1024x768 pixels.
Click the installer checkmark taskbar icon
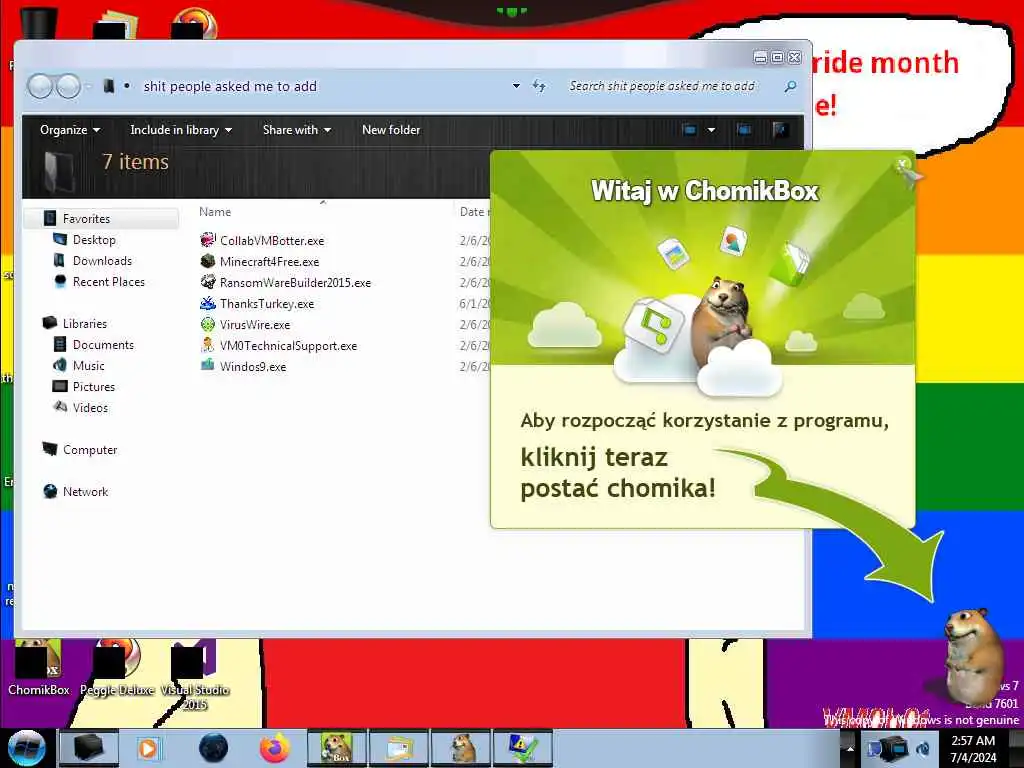pos(522,748)
